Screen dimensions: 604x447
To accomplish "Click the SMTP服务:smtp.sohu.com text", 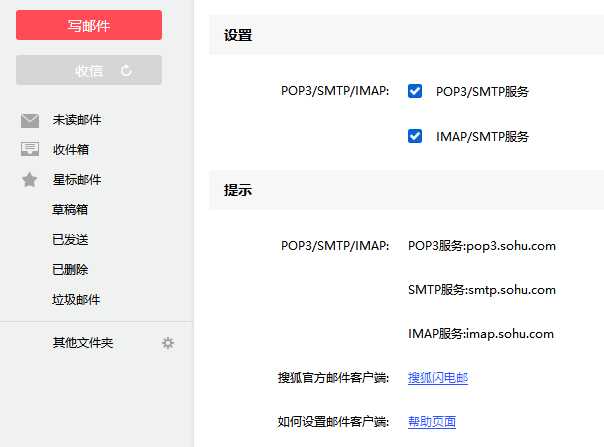I will (482, 290).
